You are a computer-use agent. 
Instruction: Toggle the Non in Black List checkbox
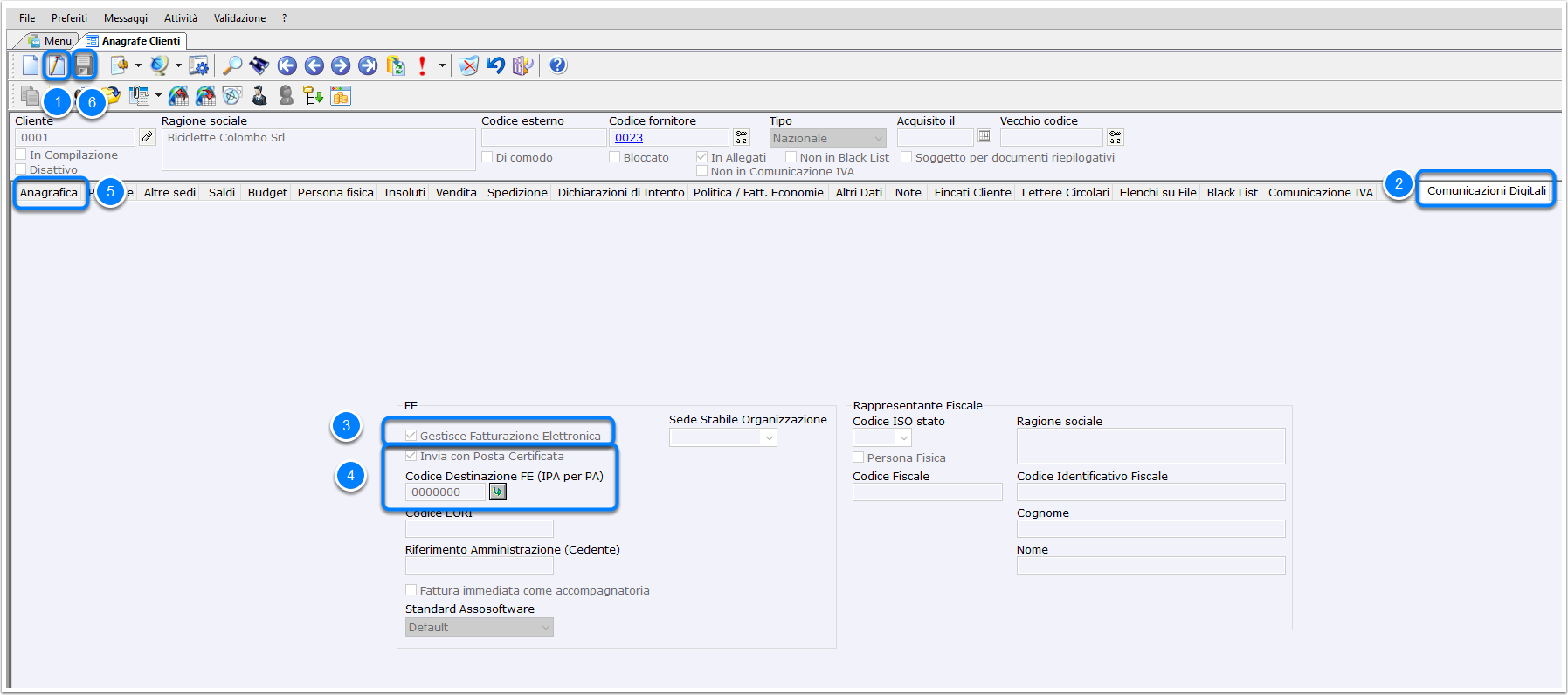791,157
